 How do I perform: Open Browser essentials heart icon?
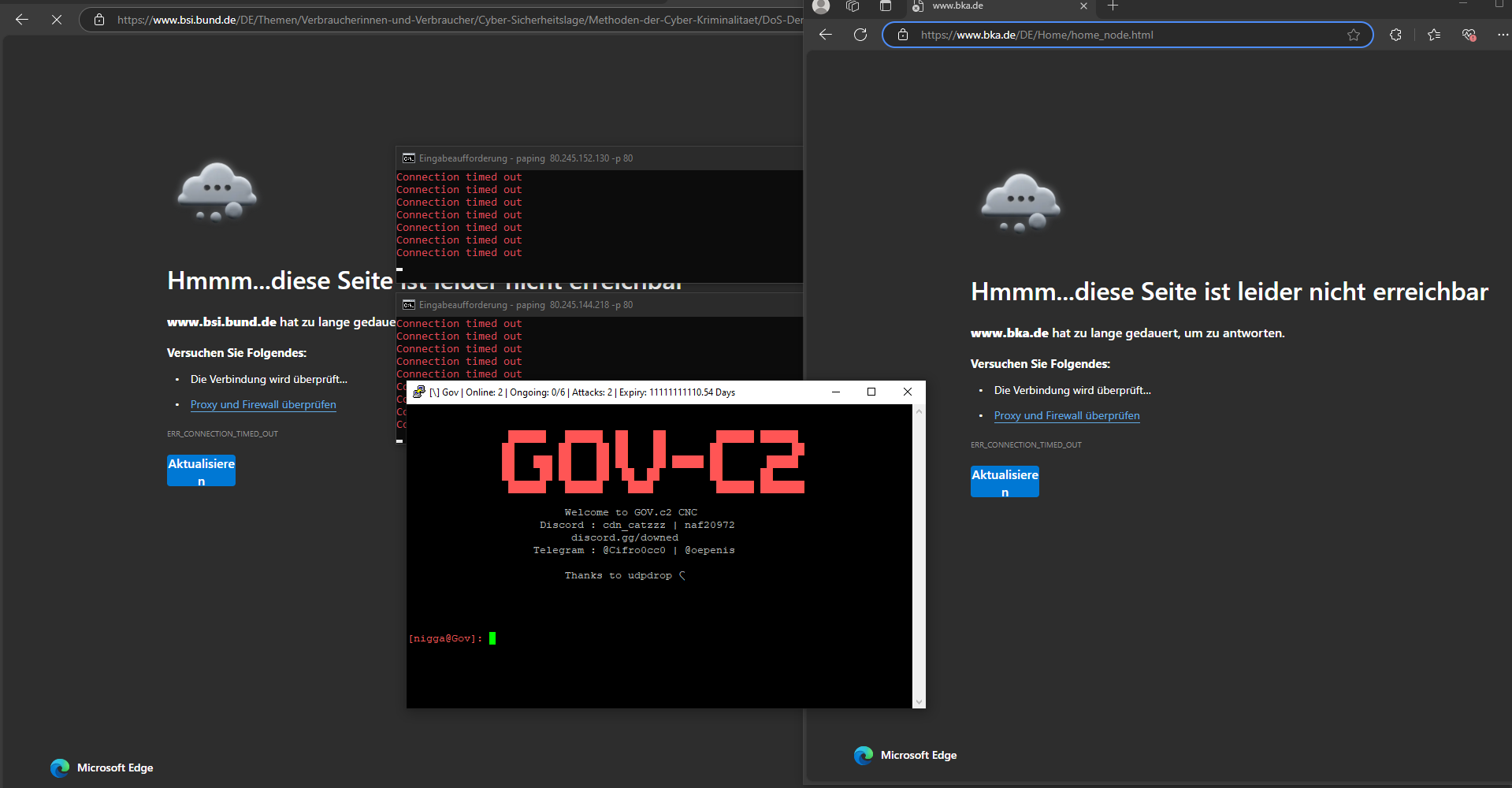(1469, 35)
